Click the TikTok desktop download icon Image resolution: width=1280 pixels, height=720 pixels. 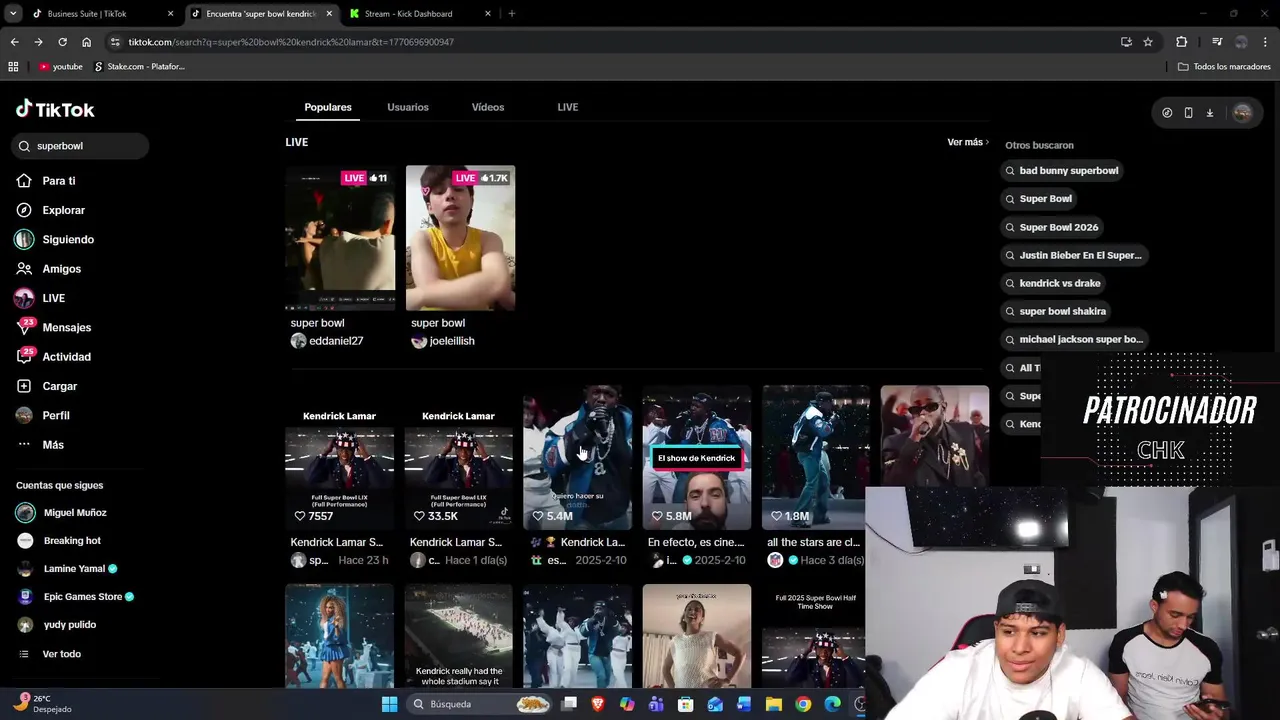click(x=1209, y=113)
